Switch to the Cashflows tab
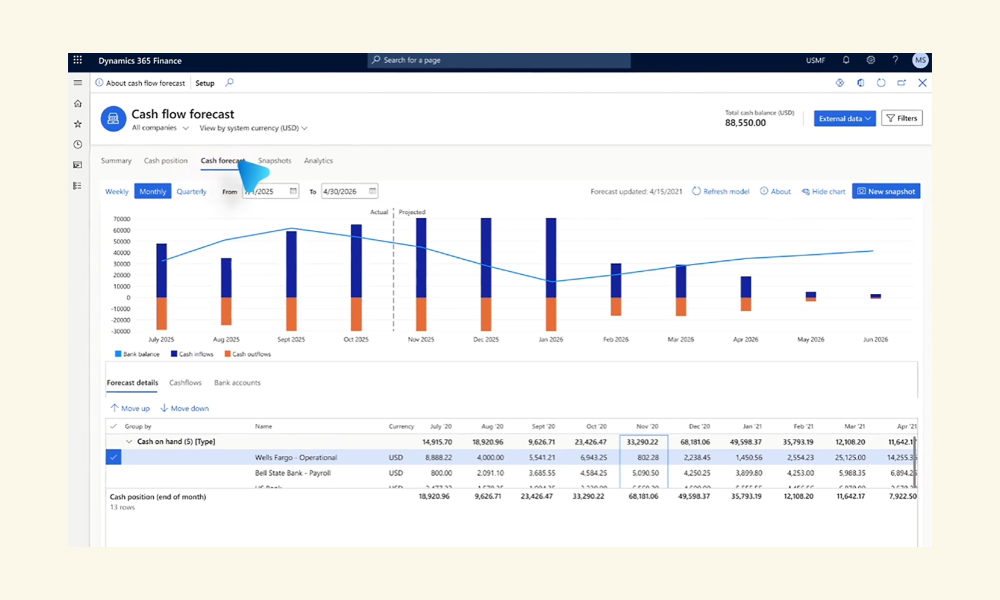1000x600 pixels. [185, 383]
